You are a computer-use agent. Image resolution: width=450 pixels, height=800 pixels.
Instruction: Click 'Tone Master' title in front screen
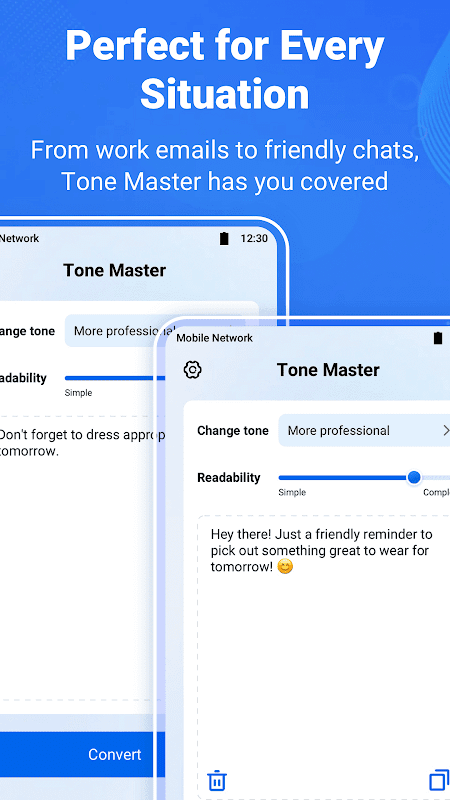click(x=328, y=370)
